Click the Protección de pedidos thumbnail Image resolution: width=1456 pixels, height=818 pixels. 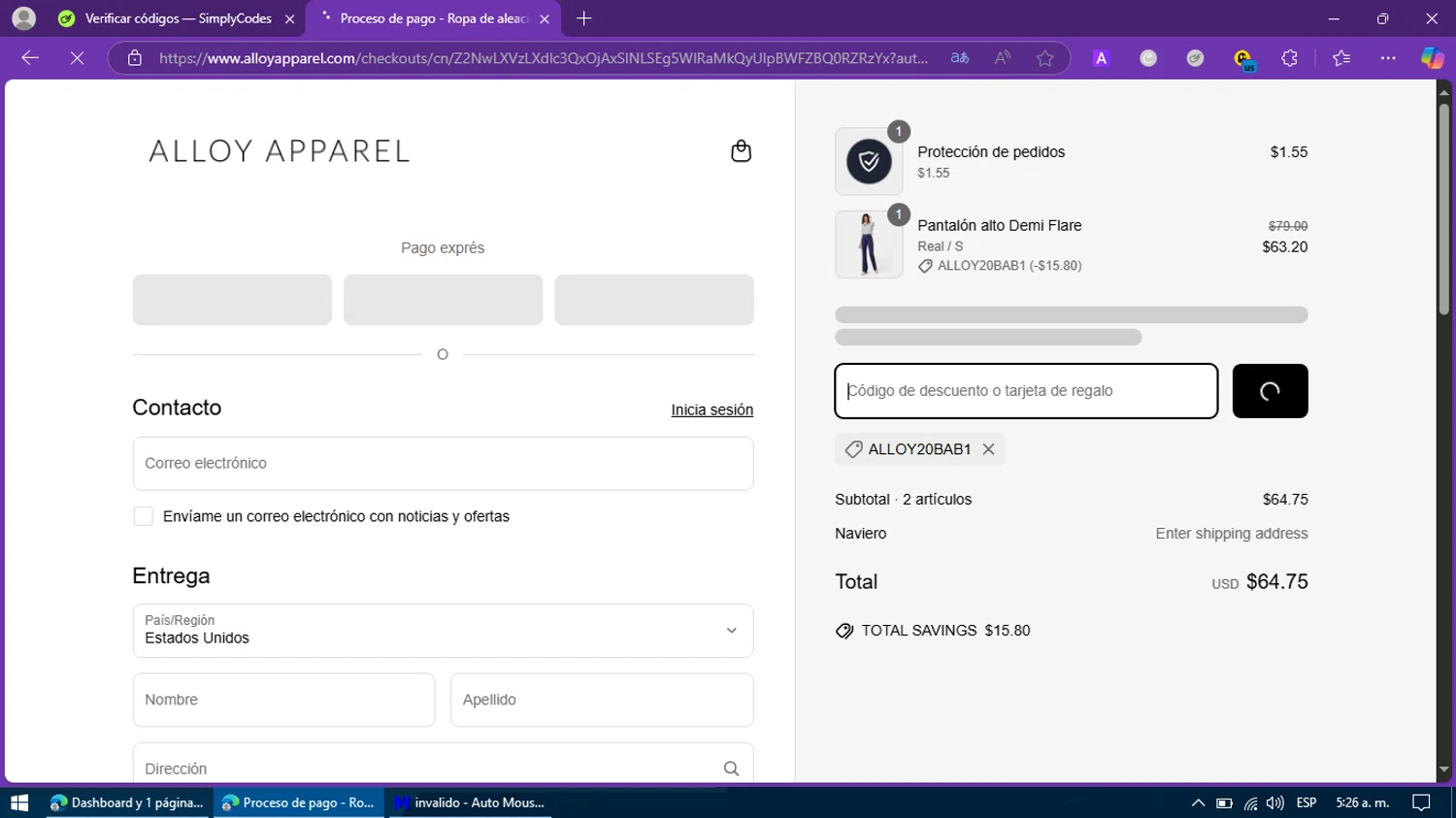point(869,161)
